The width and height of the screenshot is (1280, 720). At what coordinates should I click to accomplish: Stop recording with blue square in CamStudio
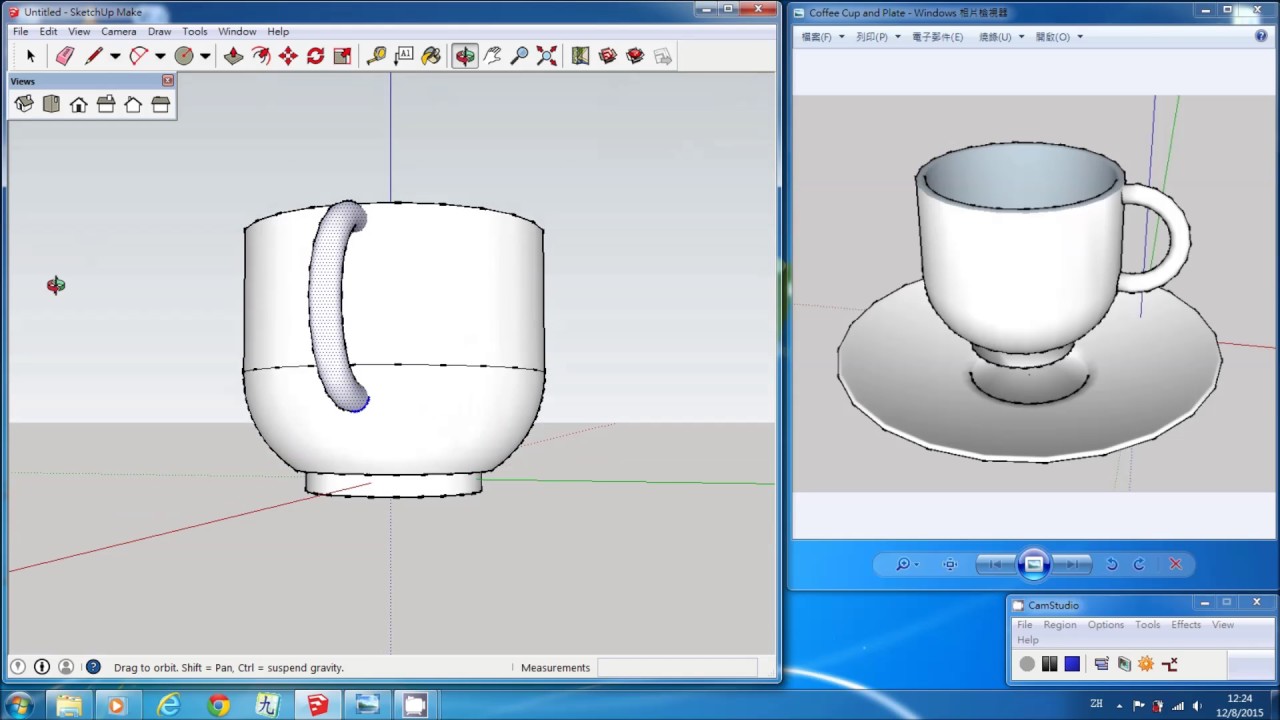1072,664
